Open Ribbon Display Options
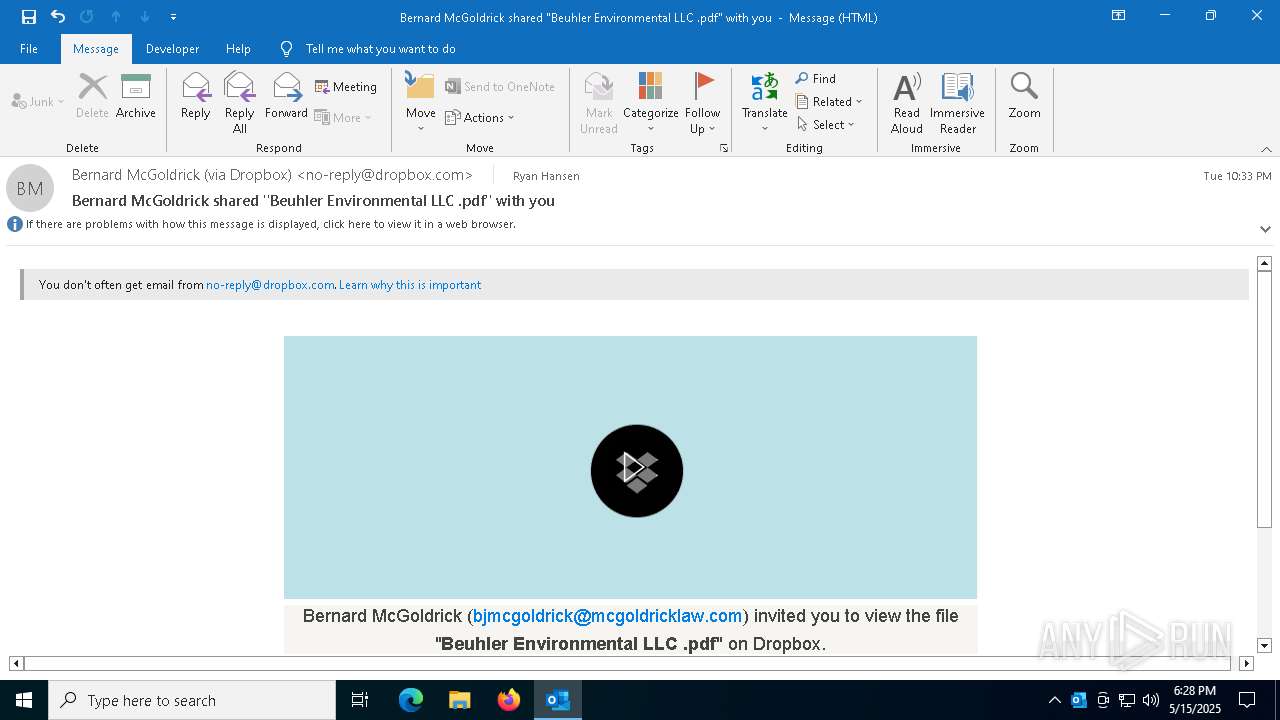Image resolution: width=1280 pixels, height=720 pixels. pyautogui.click(x=1118, y=16)
